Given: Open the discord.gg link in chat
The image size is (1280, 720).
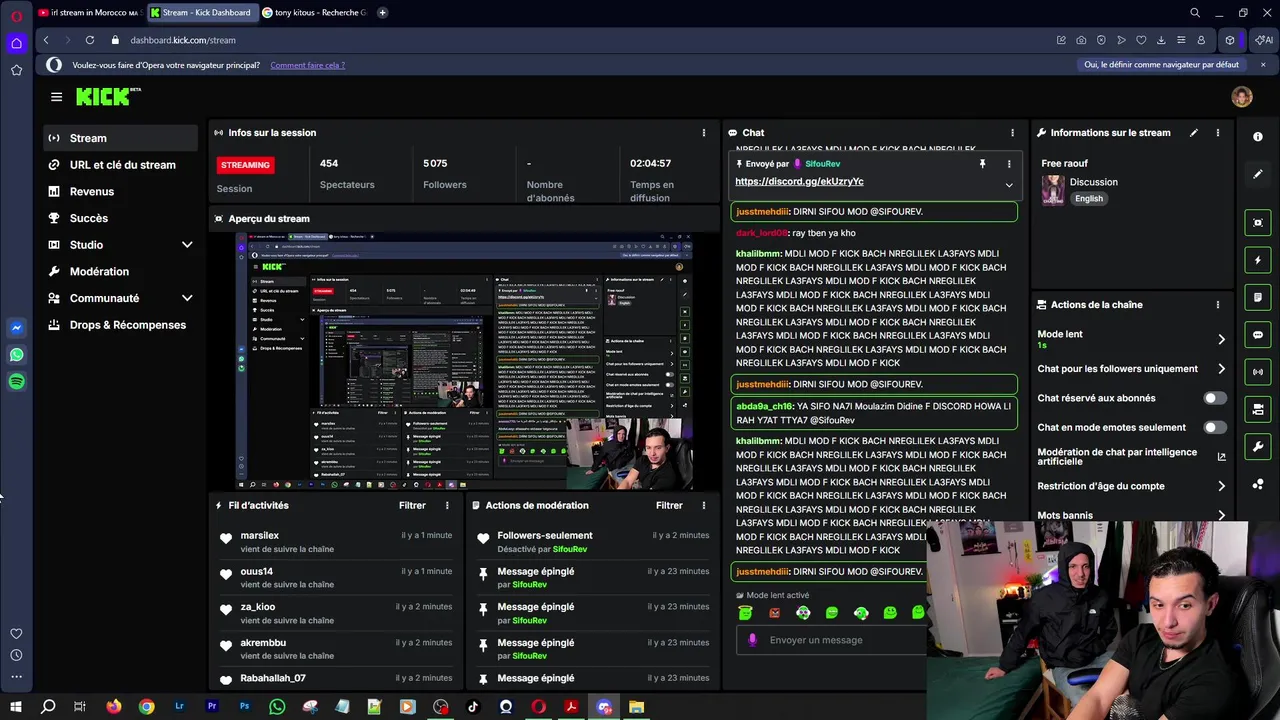Looking at the screenshot, I should pos(799,181).
